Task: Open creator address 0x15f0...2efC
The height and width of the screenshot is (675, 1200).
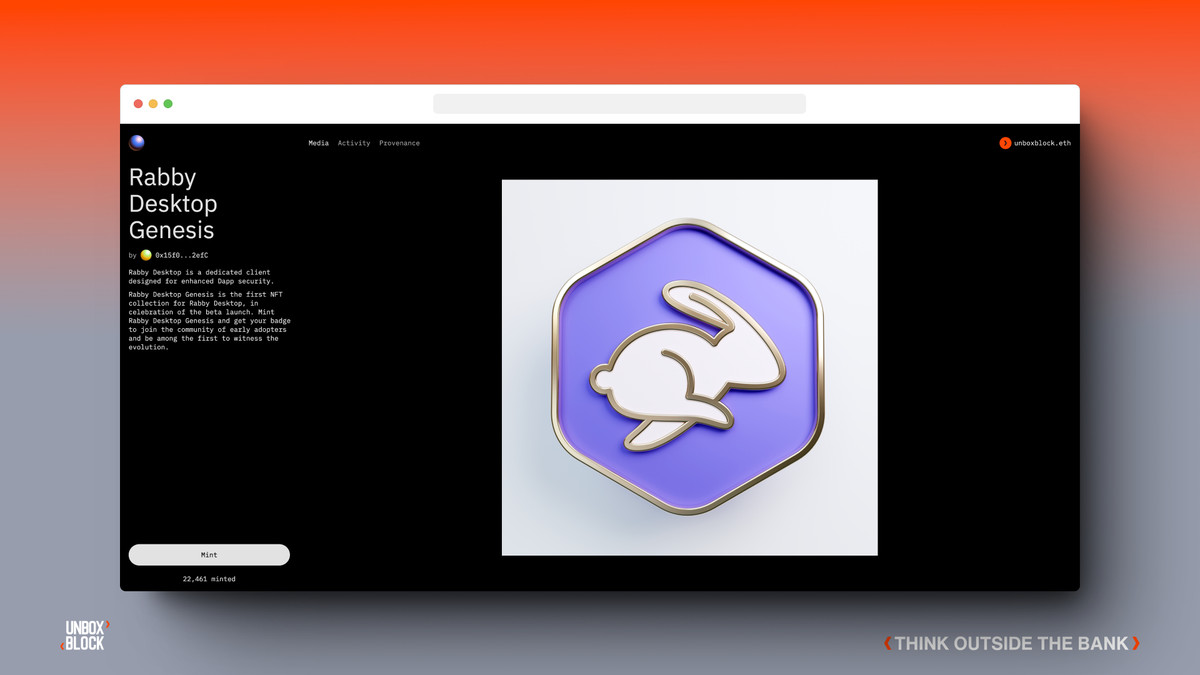Action: [181, 256]
